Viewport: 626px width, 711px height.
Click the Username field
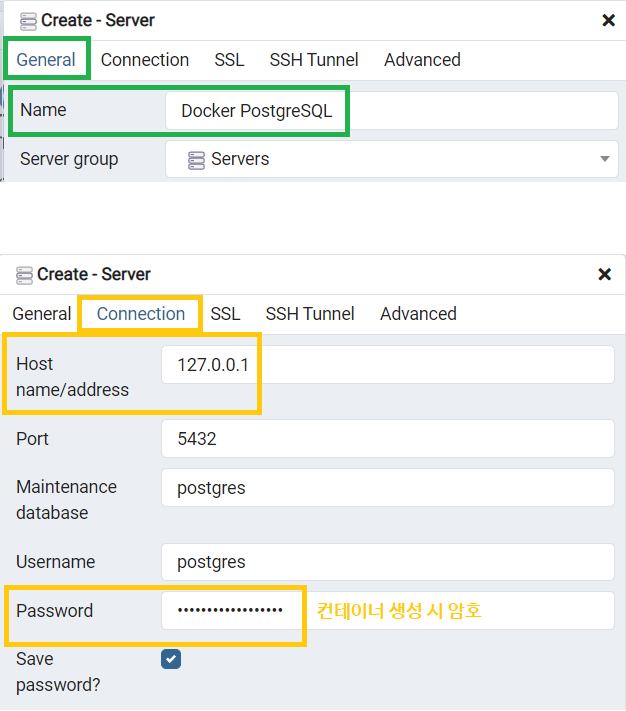tap(388, 562)
